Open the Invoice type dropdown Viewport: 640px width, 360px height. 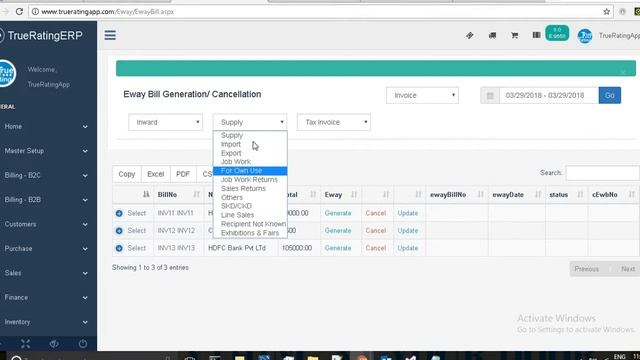click(422, 95)
